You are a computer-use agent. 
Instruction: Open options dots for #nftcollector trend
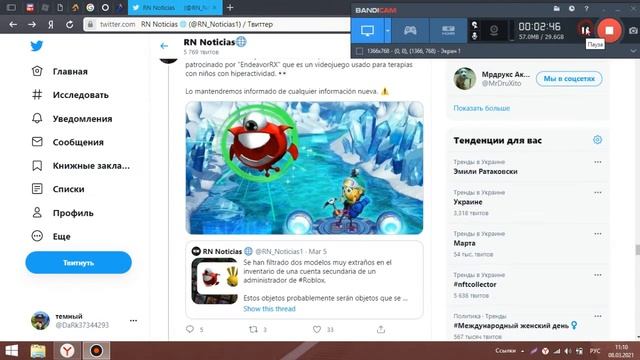[x=598, y=275]
